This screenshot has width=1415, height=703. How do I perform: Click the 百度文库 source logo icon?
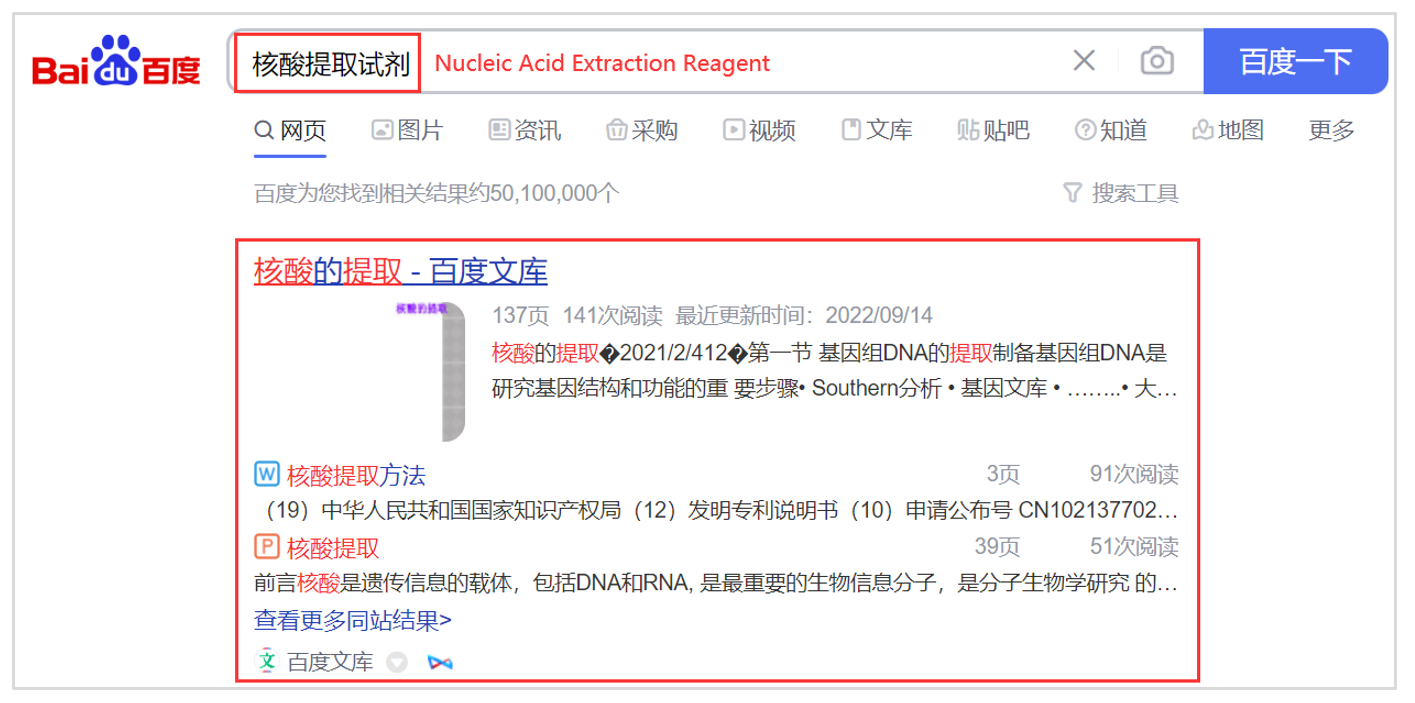(x=266, y=662)
